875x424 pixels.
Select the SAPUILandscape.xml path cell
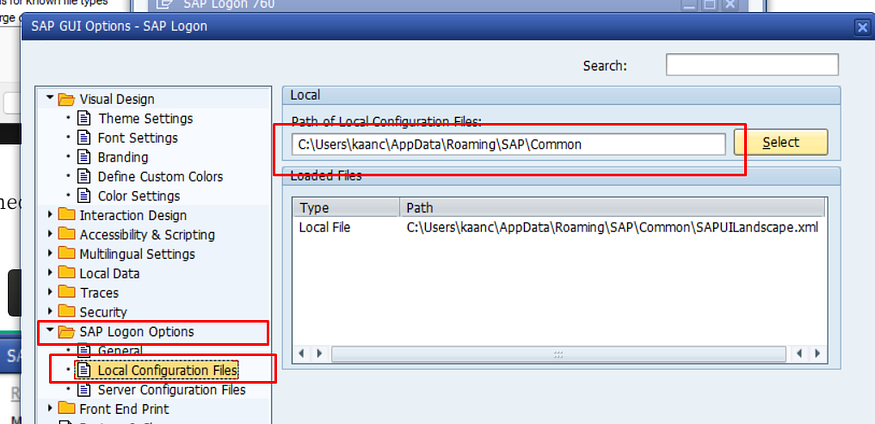612,227
